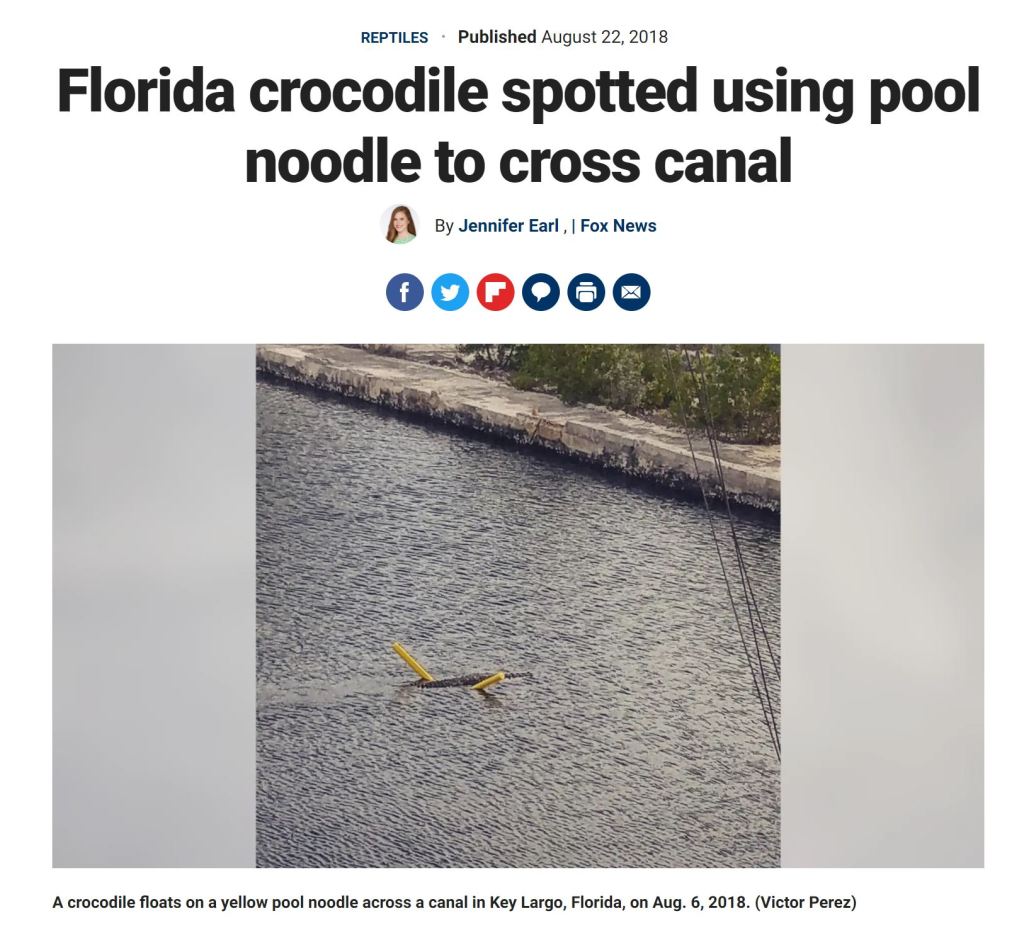
Task: Click the blurred gray area left of the photo
Action: tap(153, 605)
